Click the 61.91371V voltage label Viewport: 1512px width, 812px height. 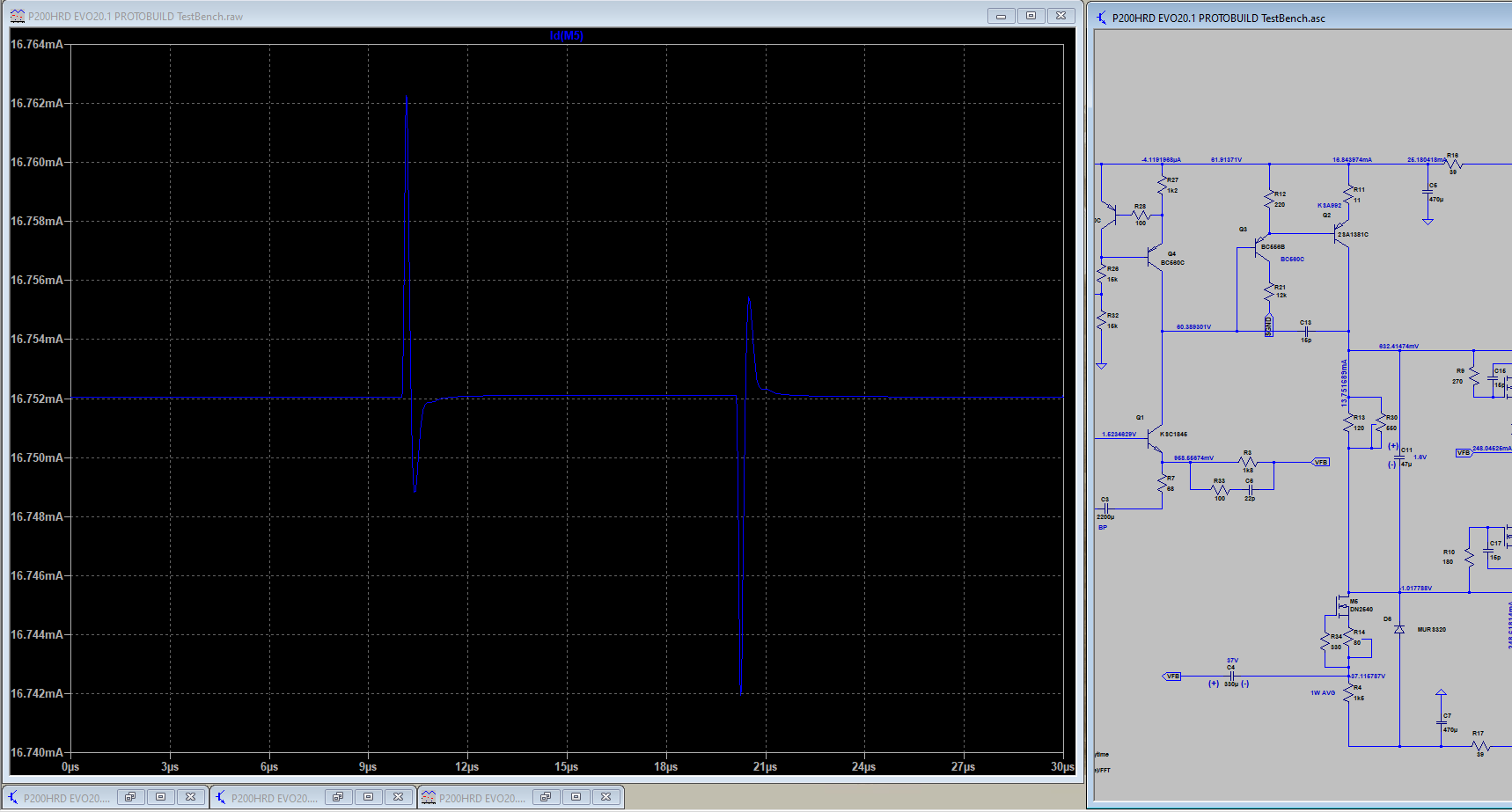point(1226,160)
